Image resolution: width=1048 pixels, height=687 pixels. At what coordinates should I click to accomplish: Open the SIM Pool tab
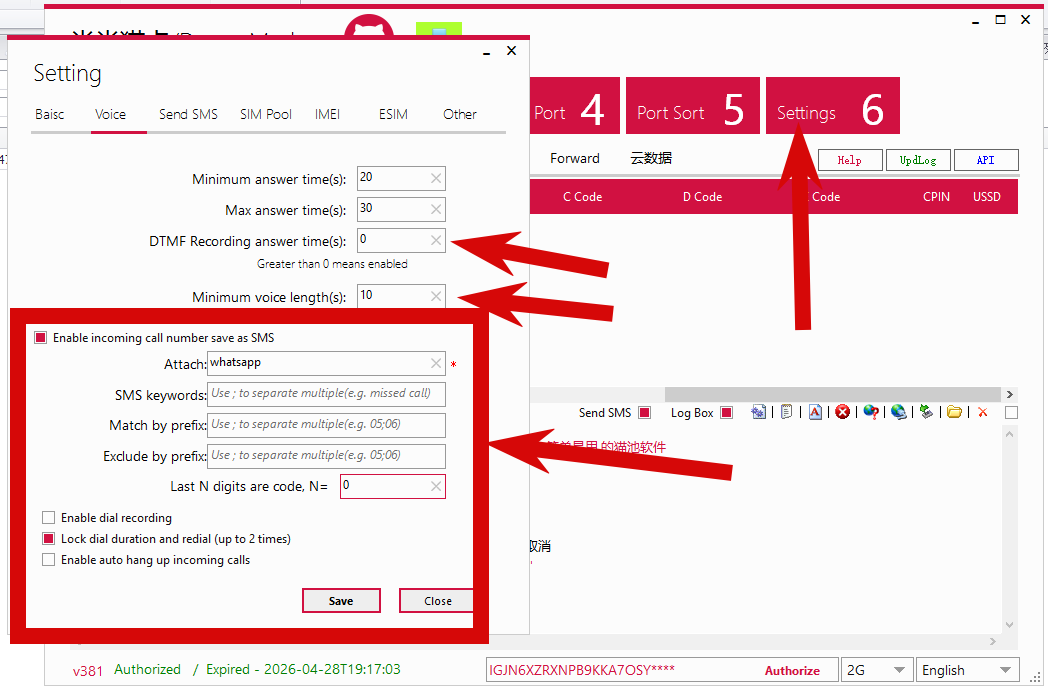266,114
